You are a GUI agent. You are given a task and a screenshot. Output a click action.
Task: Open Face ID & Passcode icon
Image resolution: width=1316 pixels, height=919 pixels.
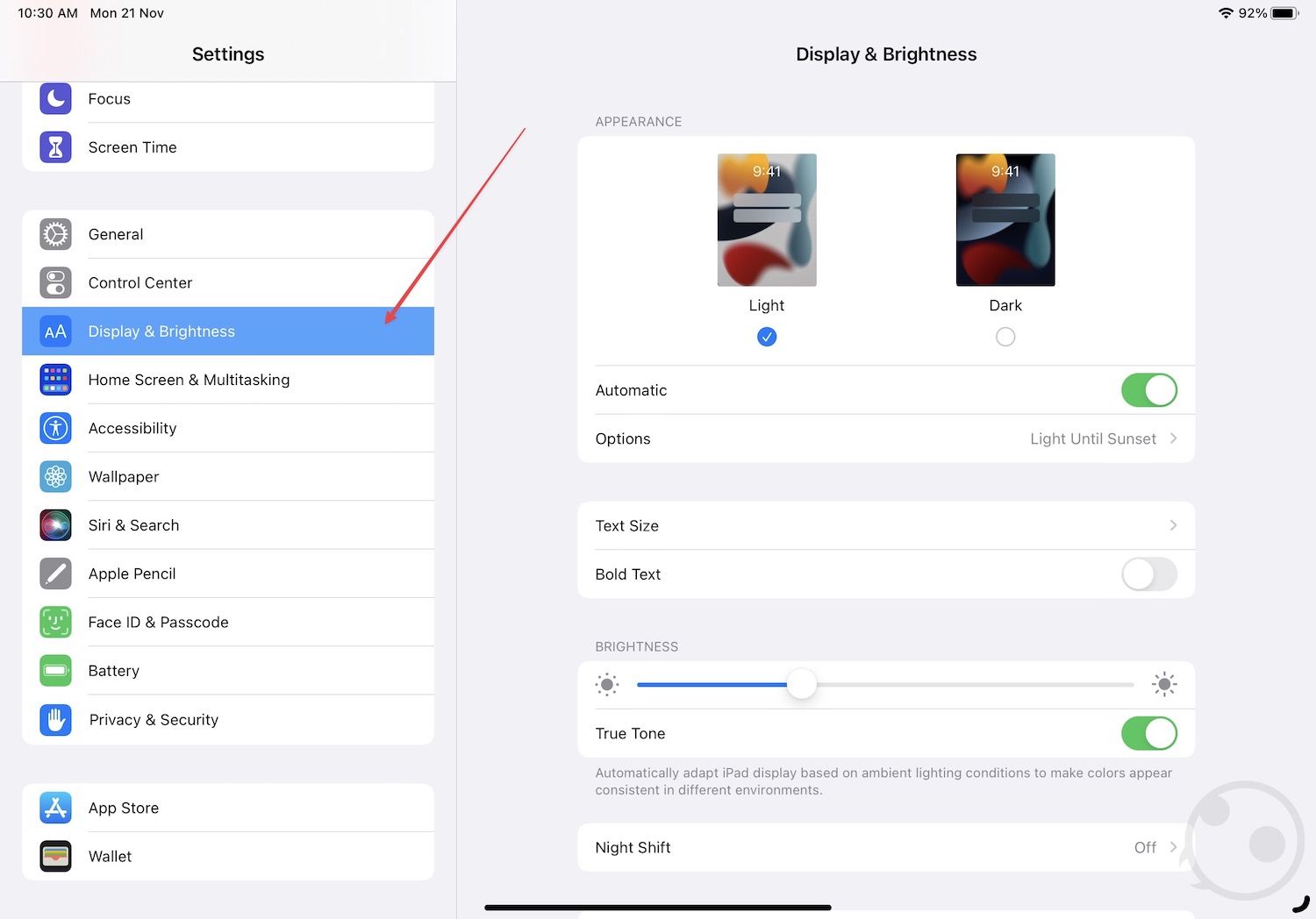[55, 622]
